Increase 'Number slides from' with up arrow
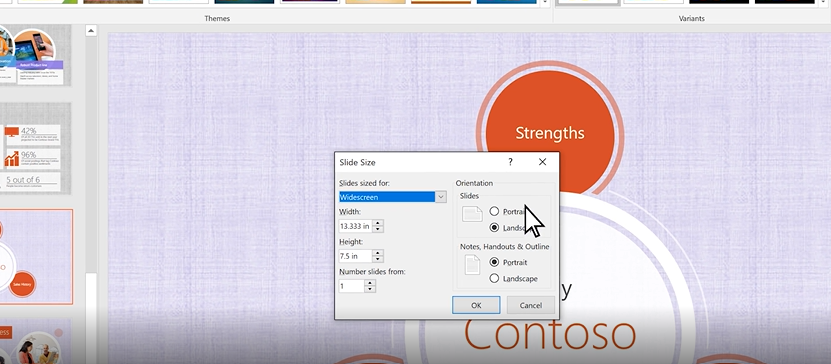 (370, 283)
